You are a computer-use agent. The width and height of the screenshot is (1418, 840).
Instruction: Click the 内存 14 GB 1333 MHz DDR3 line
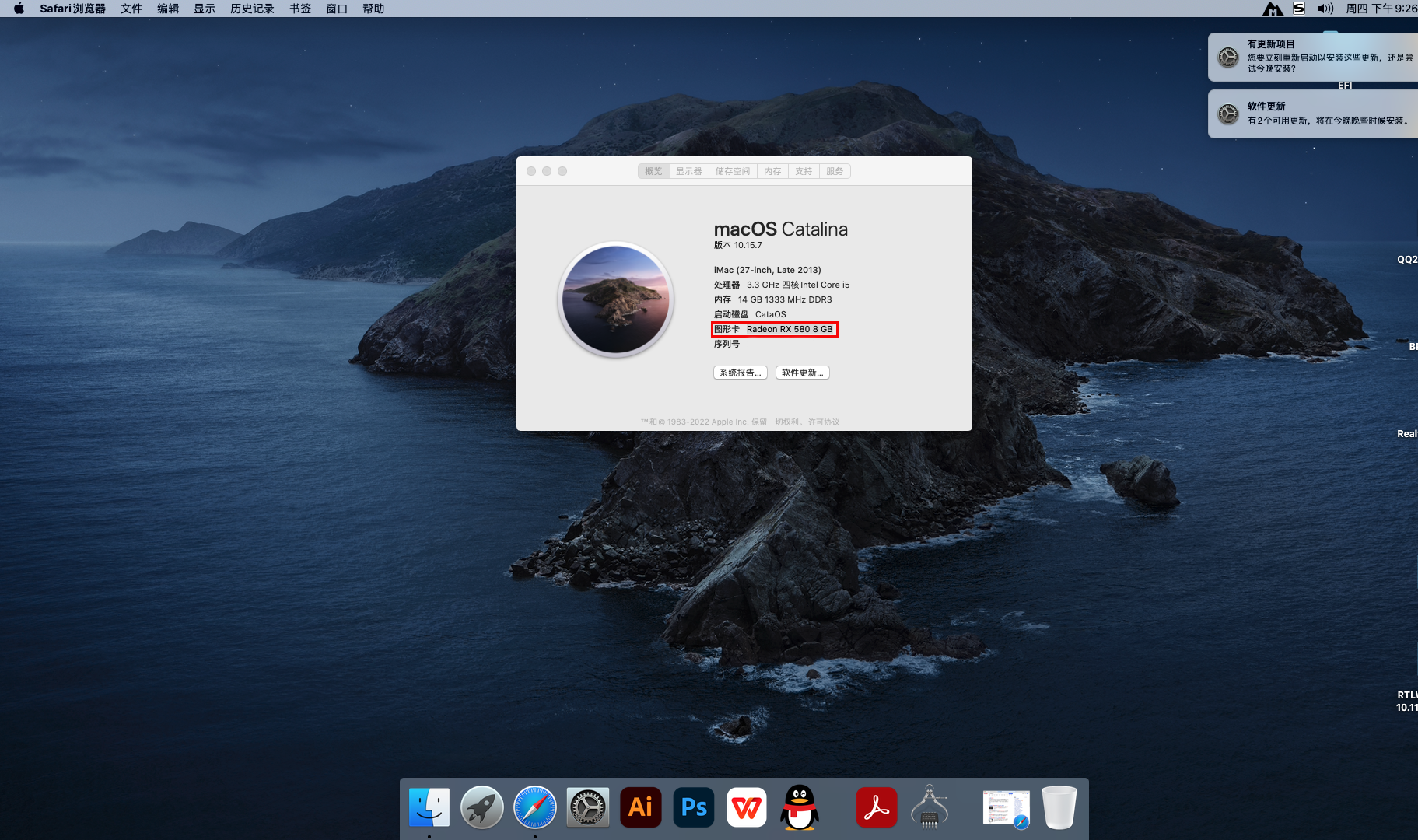[x=773, y=299]
